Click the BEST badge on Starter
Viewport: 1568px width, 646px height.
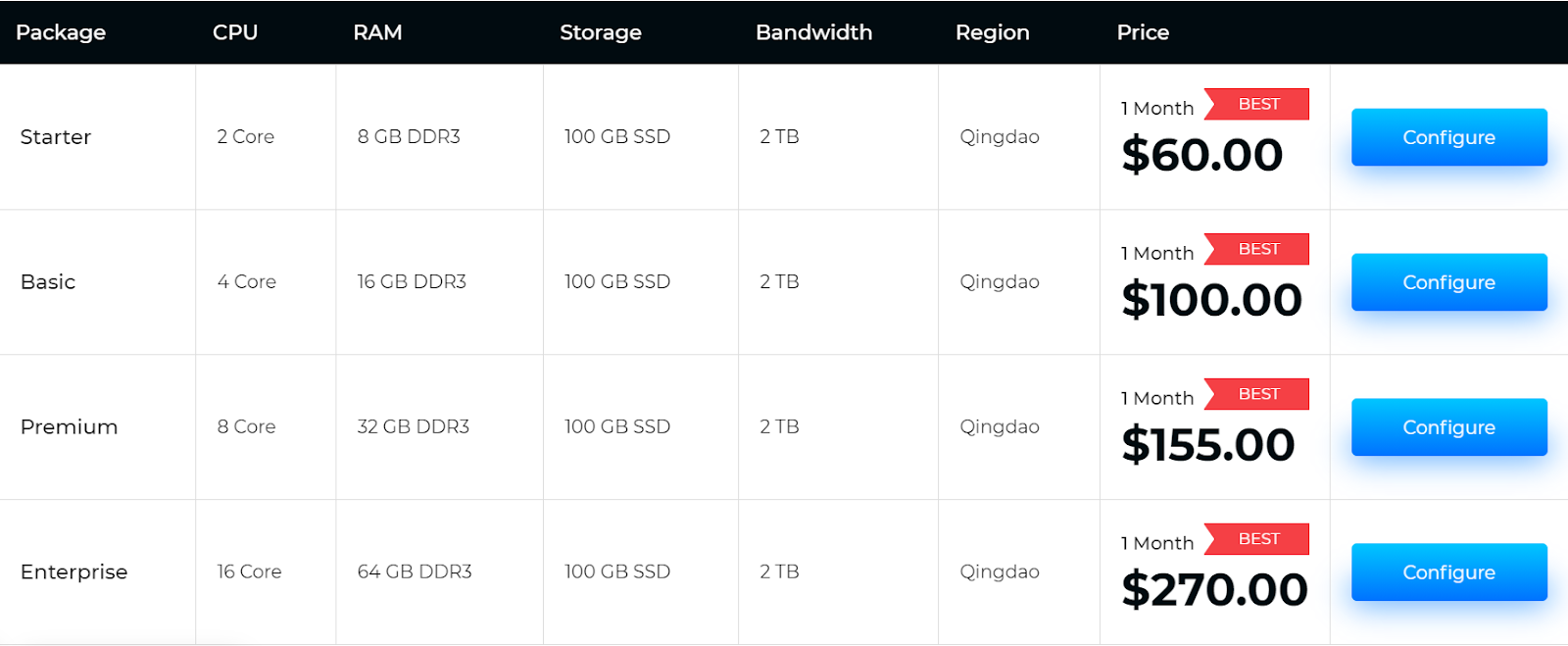(x=1258, y=104)
